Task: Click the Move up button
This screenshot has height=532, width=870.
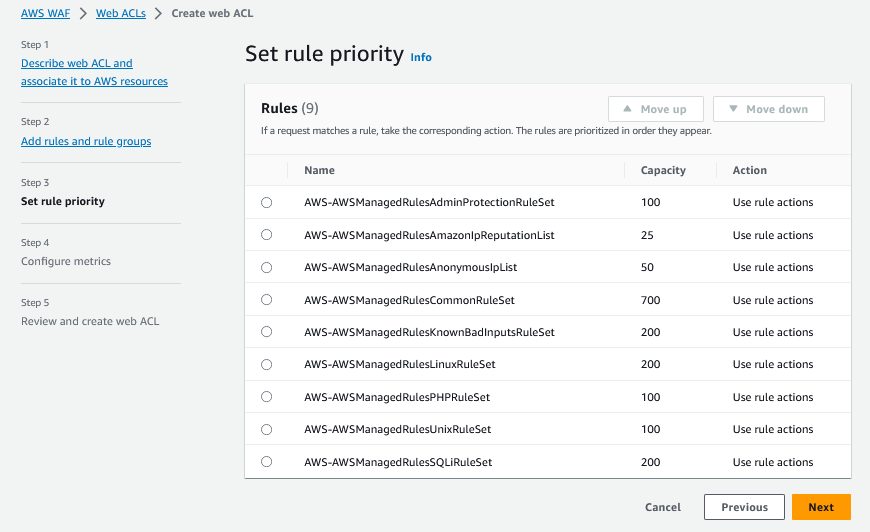Action: [x=655, y=109]
